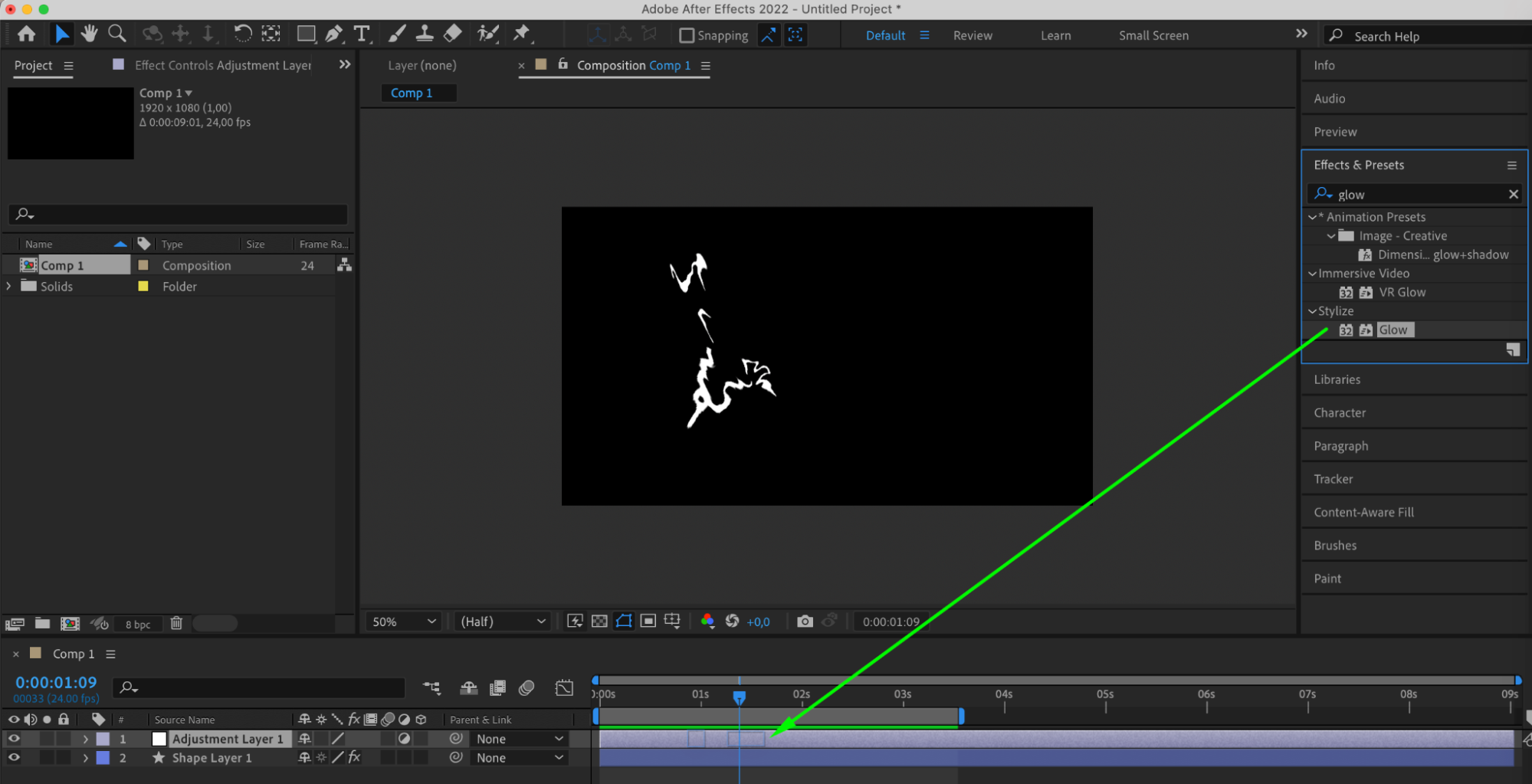Clear the glow search field
The width and height of the screenshot is (1532, 784).
(x=1513, y=195)
